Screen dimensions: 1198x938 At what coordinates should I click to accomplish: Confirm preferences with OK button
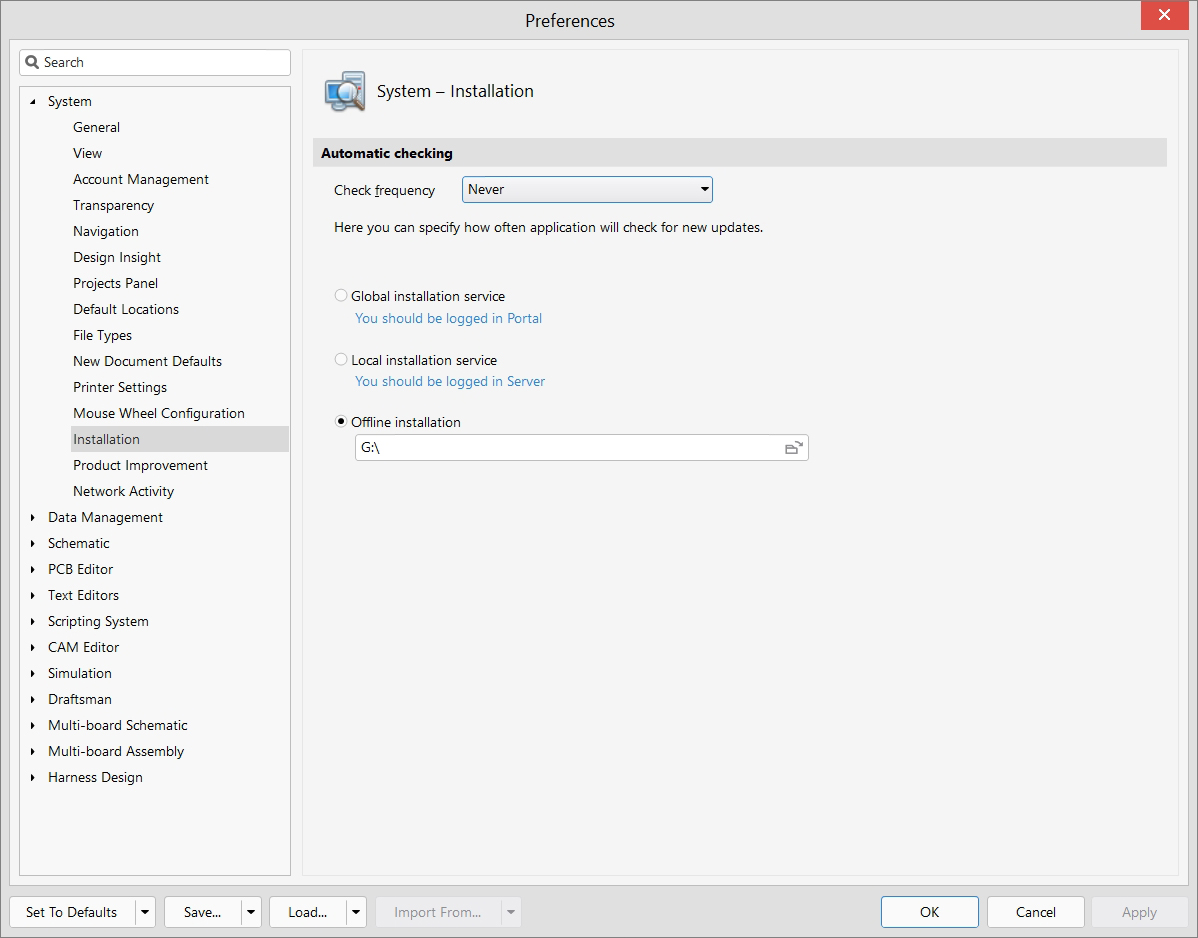(x=929, y=912)
